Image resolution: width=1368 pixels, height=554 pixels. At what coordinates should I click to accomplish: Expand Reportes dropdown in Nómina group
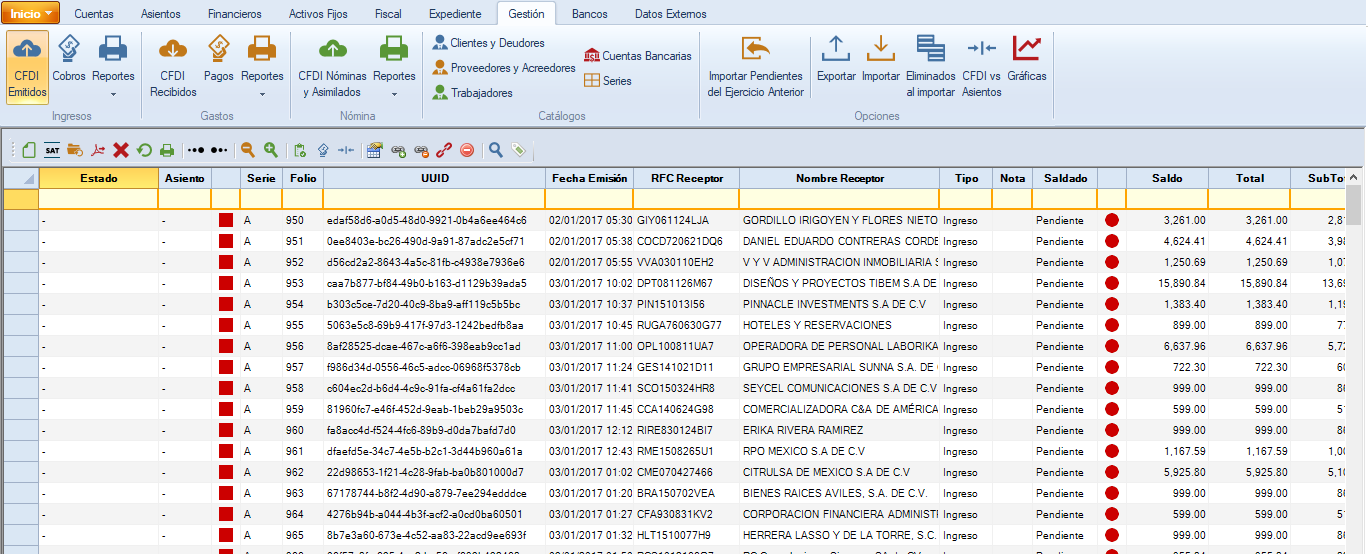(x=394, y=94)
